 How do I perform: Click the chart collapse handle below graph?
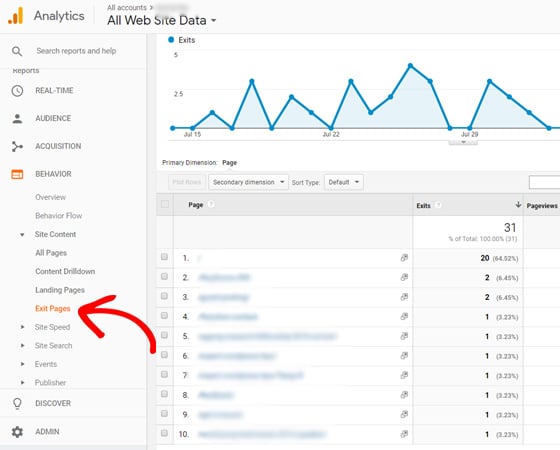tap(463, 142)
